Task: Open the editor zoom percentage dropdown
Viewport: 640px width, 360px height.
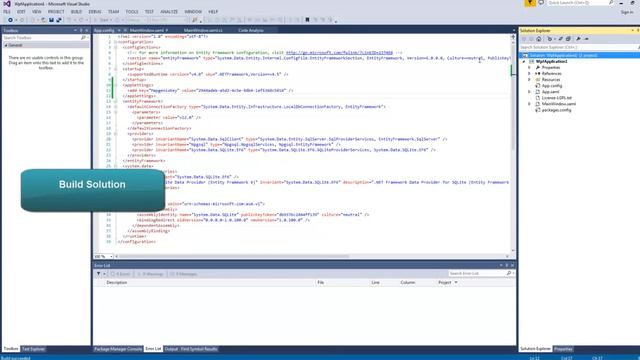Action: coord(111,257)
